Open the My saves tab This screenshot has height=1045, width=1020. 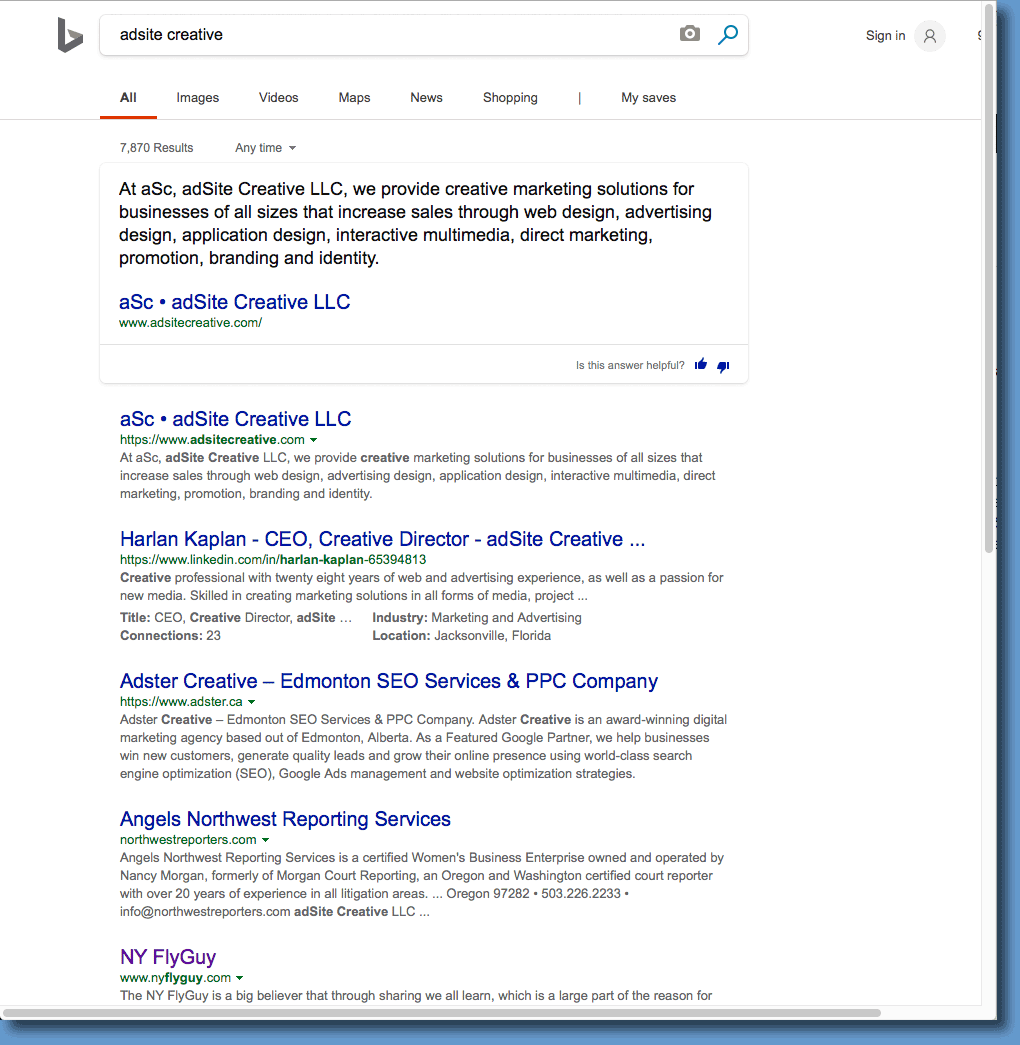coord(648,98)
